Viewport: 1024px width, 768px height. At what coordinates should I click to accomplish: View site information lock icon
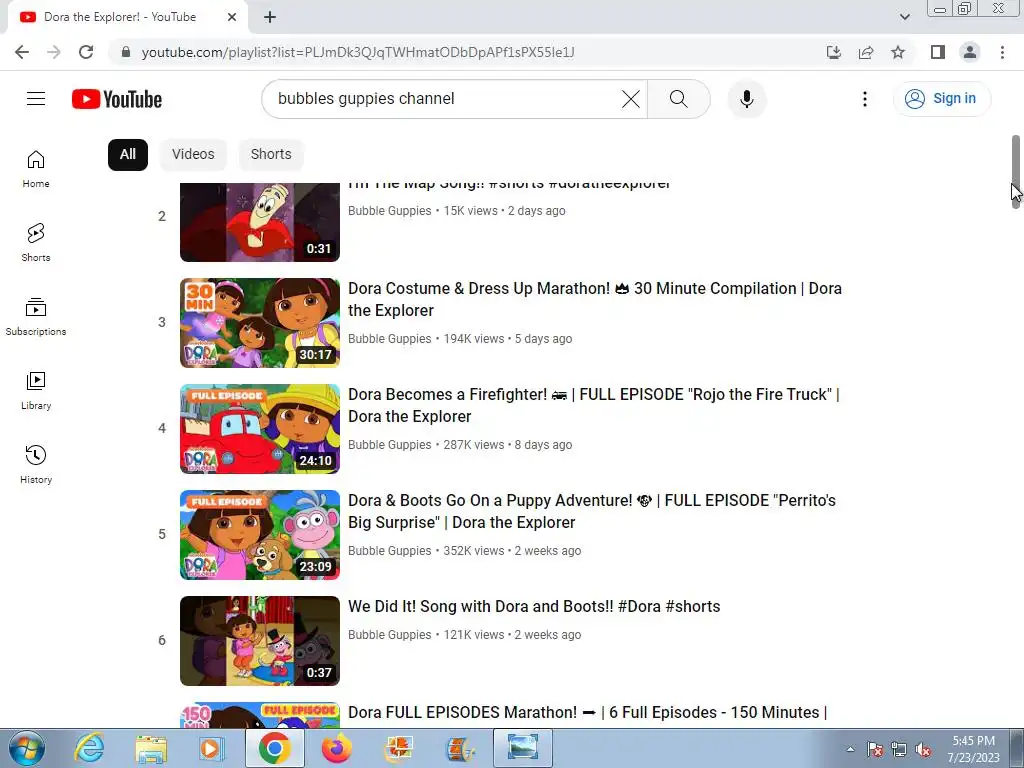(x=126, y=52)
